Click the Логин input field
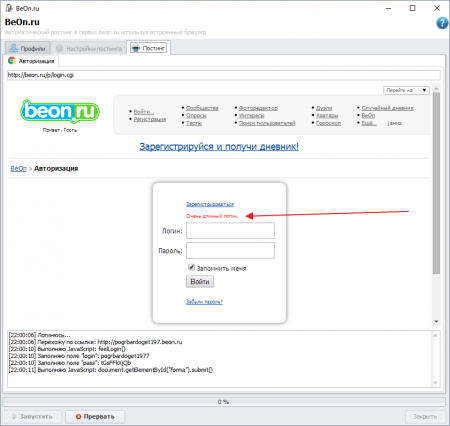 tap(230, 231)
